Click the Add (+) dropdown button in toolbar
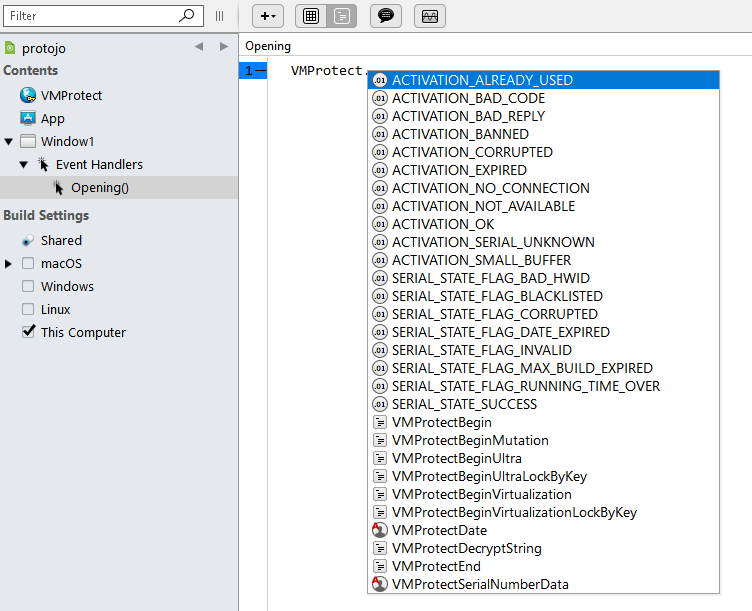Image resolution: width=752 pixels, height=611 pixels. 268,16
